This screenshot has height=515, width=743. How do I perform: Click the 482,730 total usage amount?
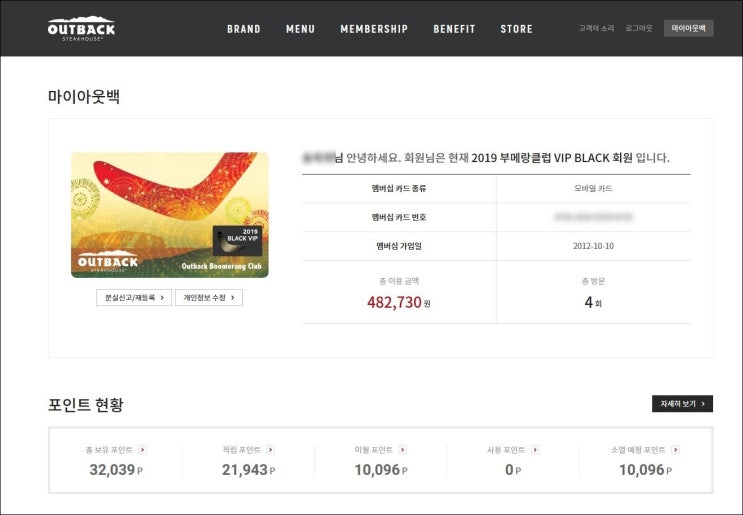(x=399, y=302)
